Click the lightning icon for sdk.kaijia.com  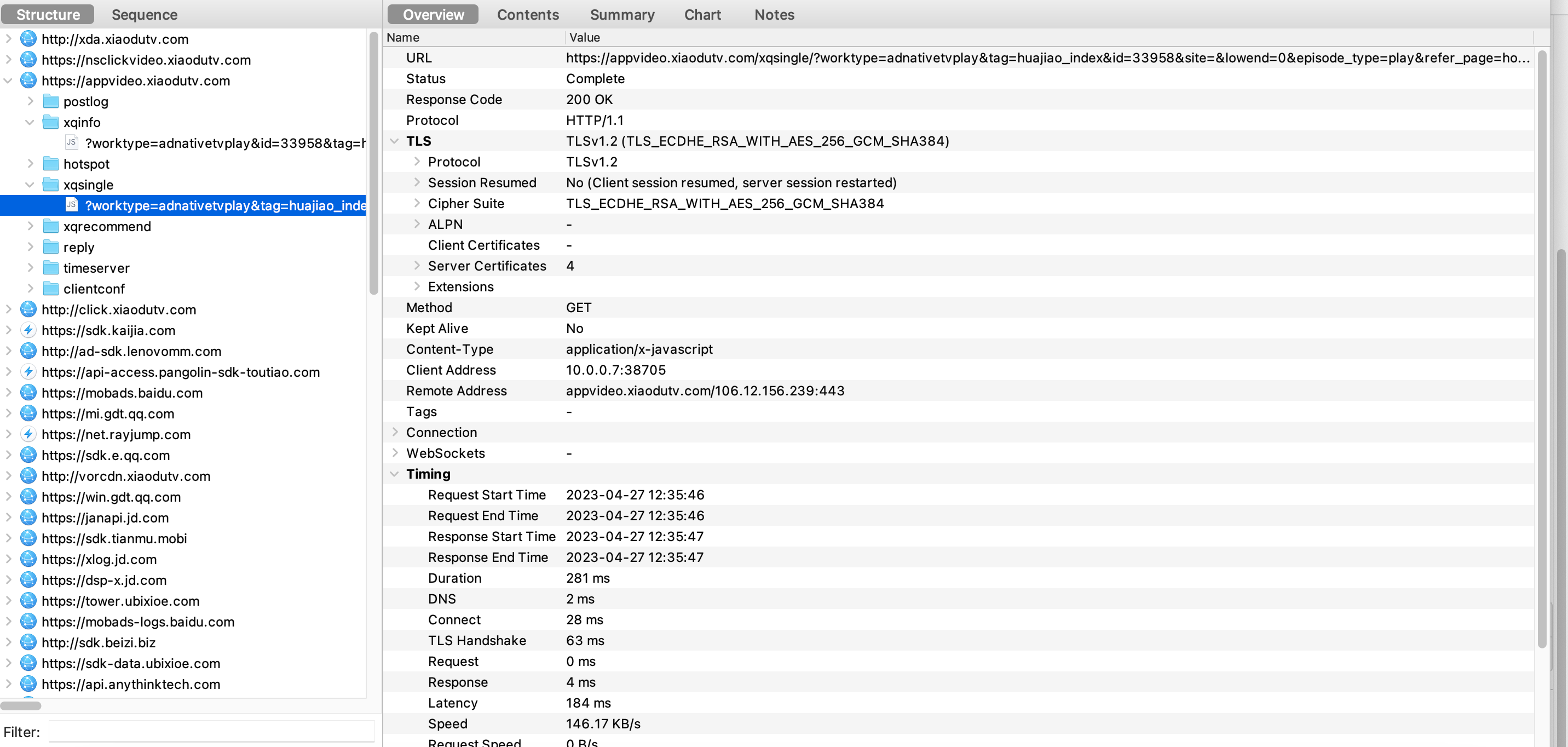28,330
